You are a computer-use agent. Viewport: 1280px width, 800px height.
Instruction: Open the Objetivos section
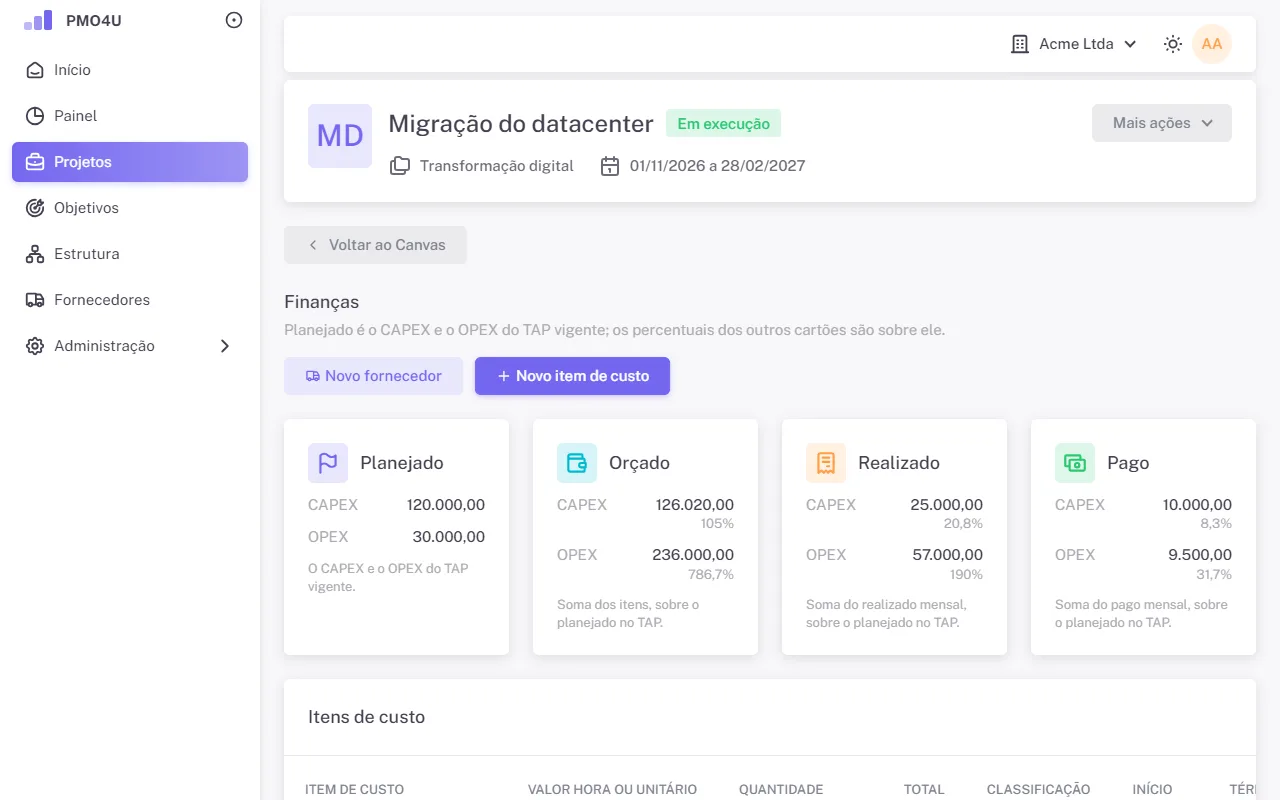pyautogui.click(x=130, y=208)
